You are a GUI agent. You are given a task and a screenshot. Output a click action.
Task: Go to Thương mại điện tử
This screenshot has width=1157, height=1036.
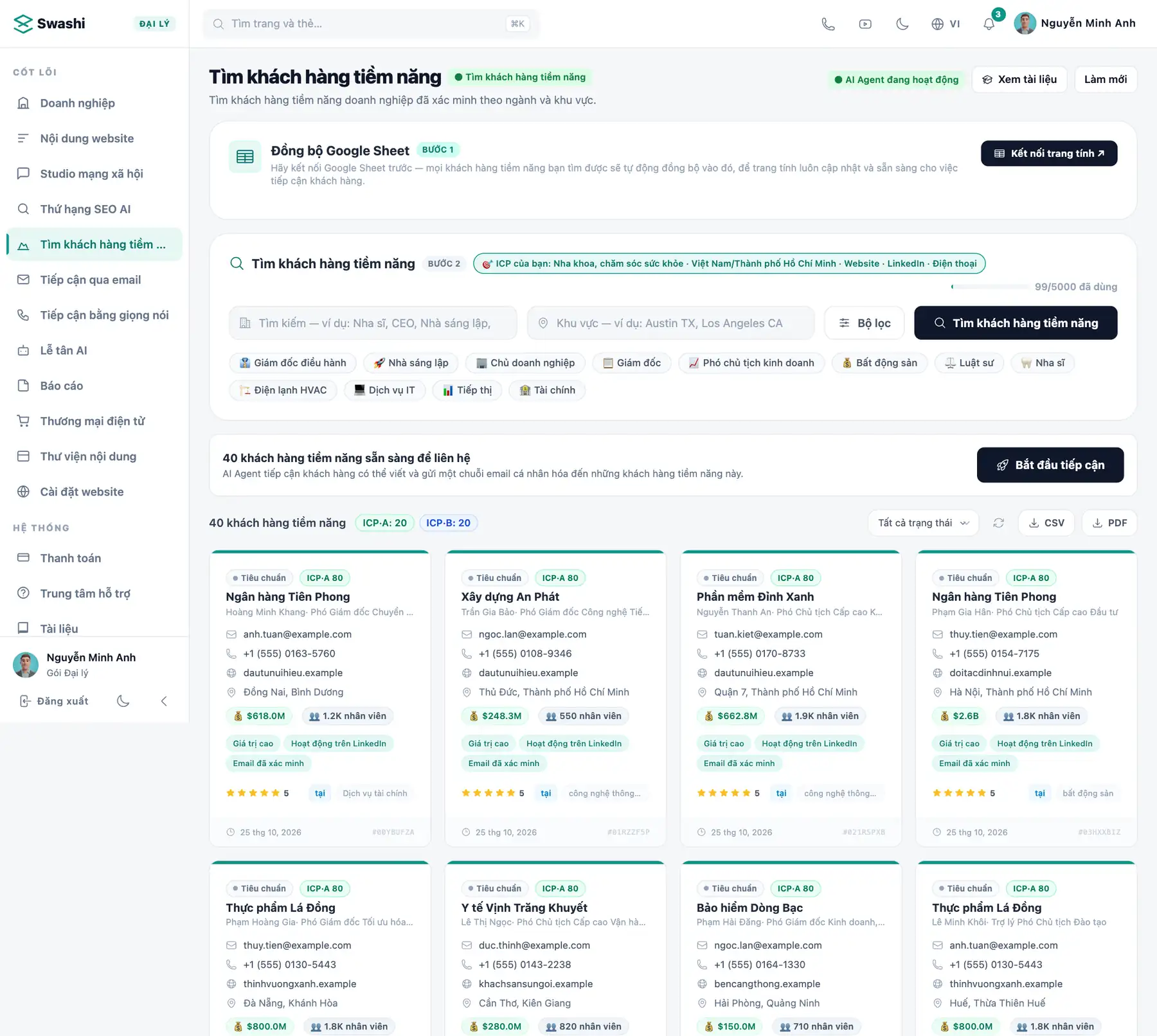pyautogui.click(x=94, y=421)
